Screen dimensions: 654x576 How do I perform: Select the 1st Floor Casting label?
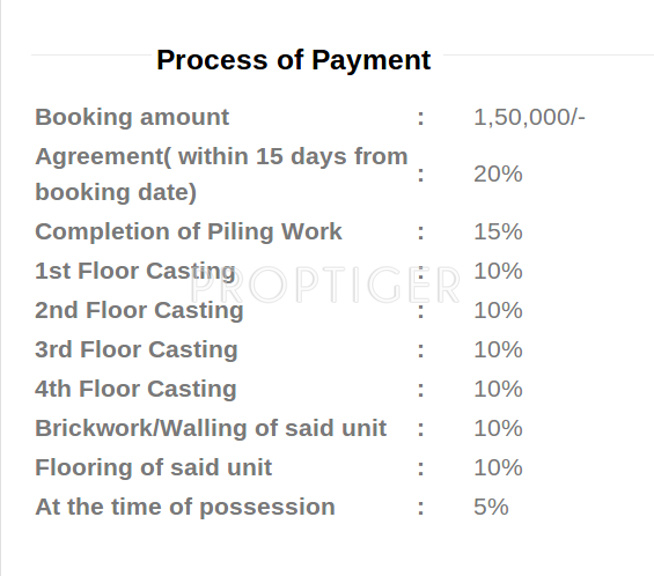135,271
